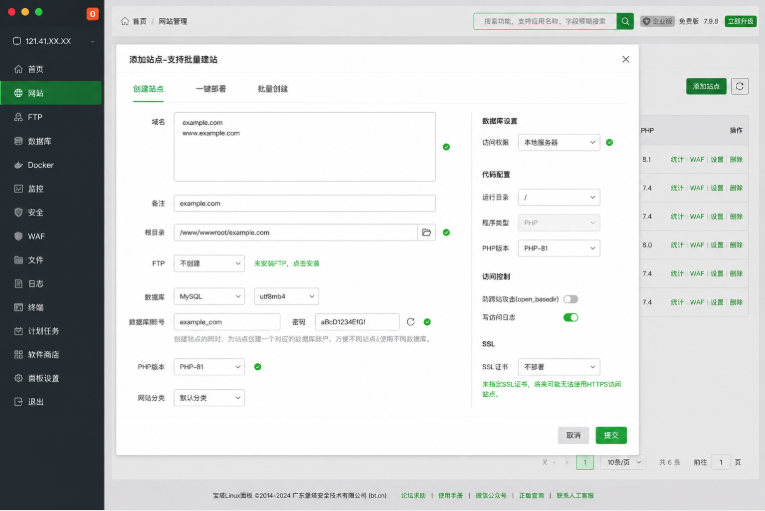Click the 立即升级 upgrade button
The width and height of the screenshot is (765, 511).
pos(740,21)
